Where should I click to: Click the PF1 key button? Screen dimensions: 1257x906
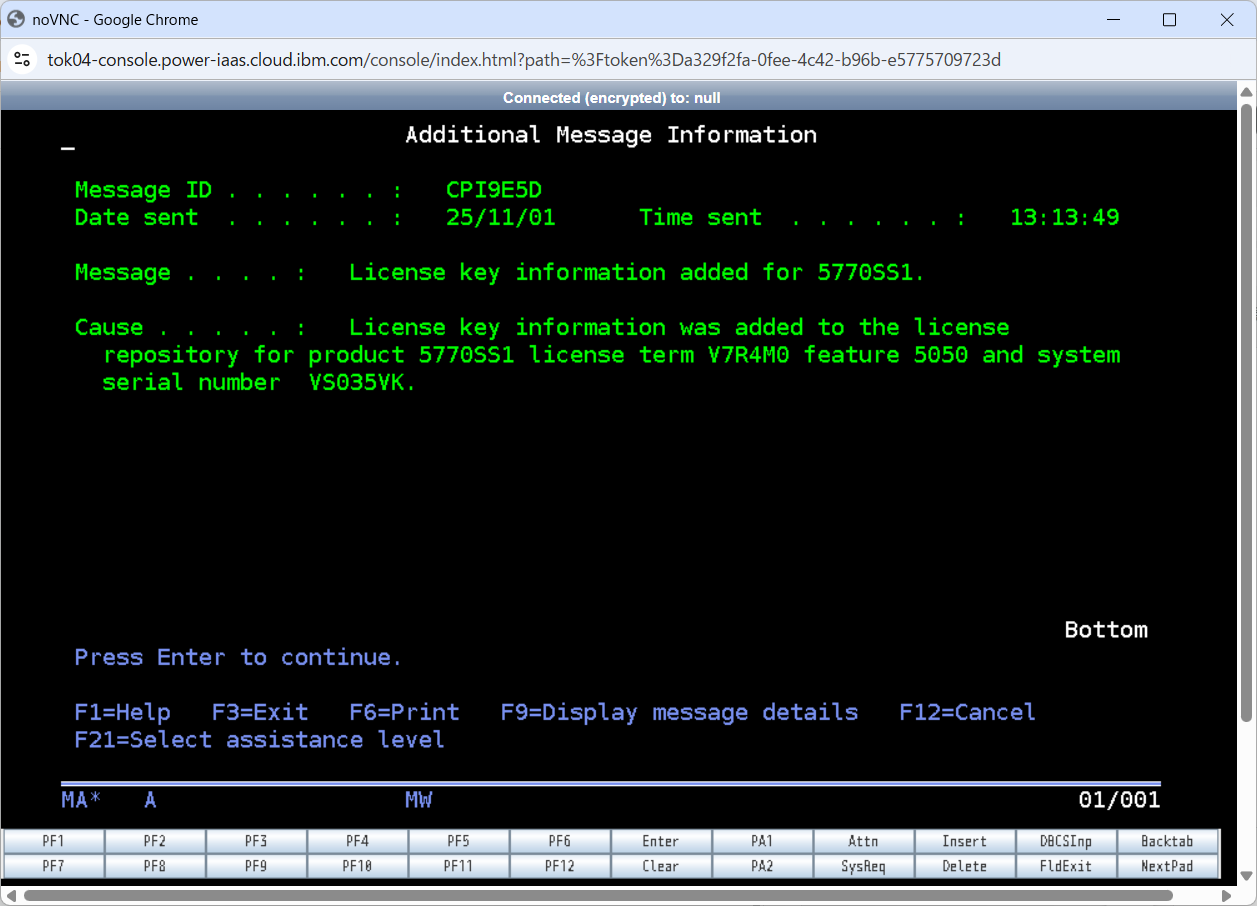pyautogui.click(x=54, y=841)
